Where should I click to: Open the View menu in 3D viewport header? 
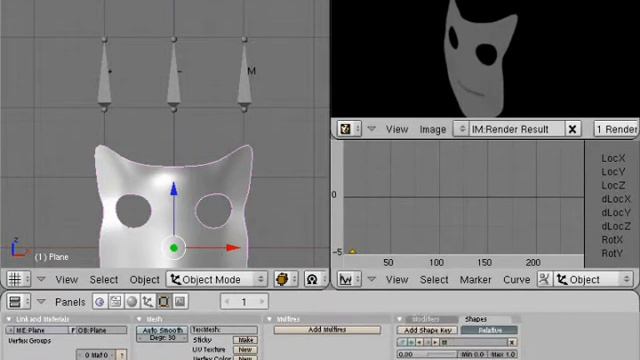point(67,280)
